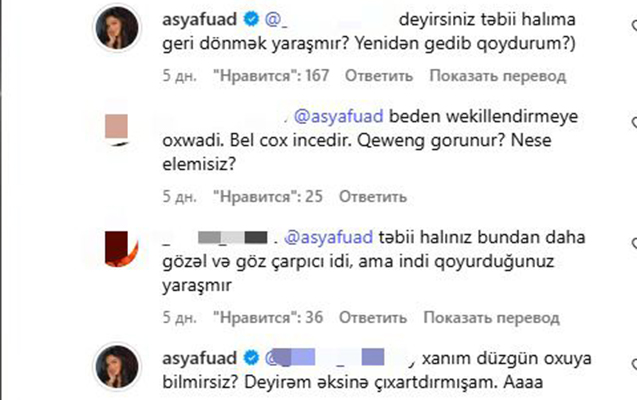Reply to the comment with 25 likes
This screenshot has height=400, width=637.
373,195
